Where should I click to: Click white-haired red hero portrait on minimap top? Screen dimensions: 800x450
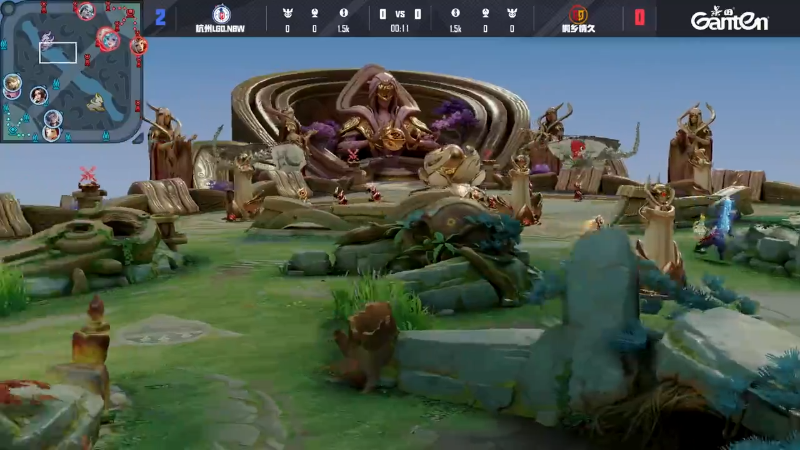86,11
